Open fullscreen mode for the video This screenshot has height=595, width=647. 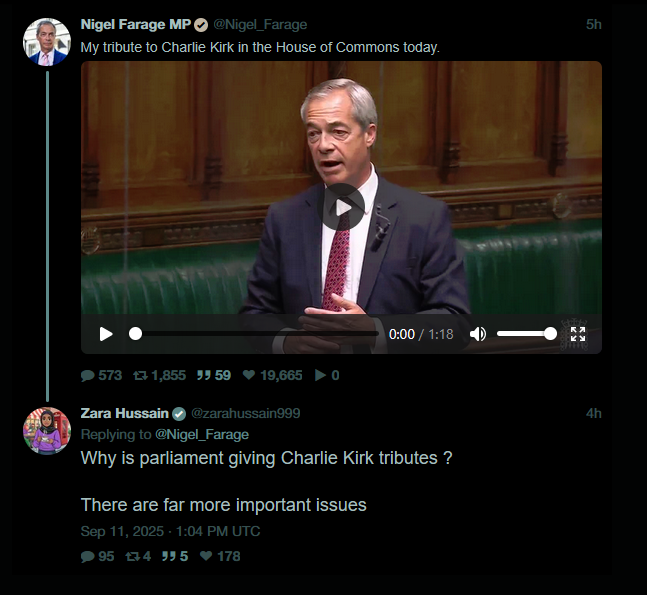click(578, 334)
